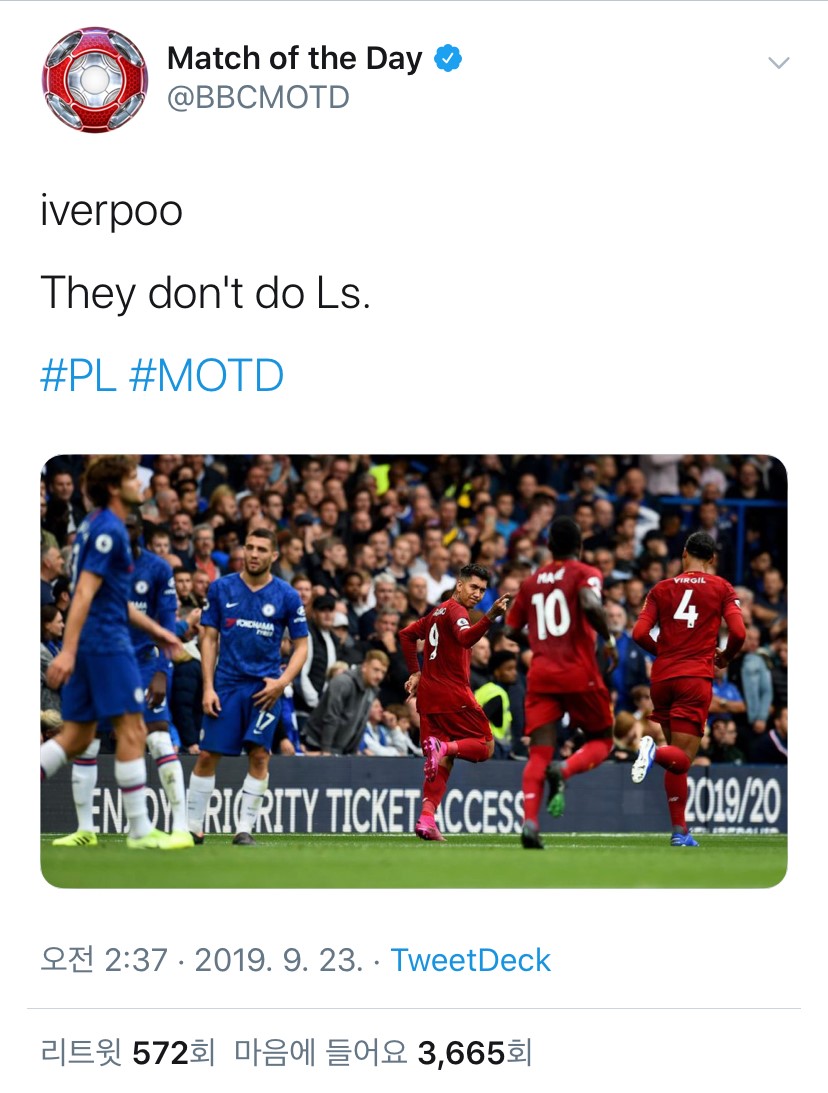This screenshot has height=1093, width=828.
Task: Click the tweet timestamp 2019. 9. 23.
Action: click(279, 960)
